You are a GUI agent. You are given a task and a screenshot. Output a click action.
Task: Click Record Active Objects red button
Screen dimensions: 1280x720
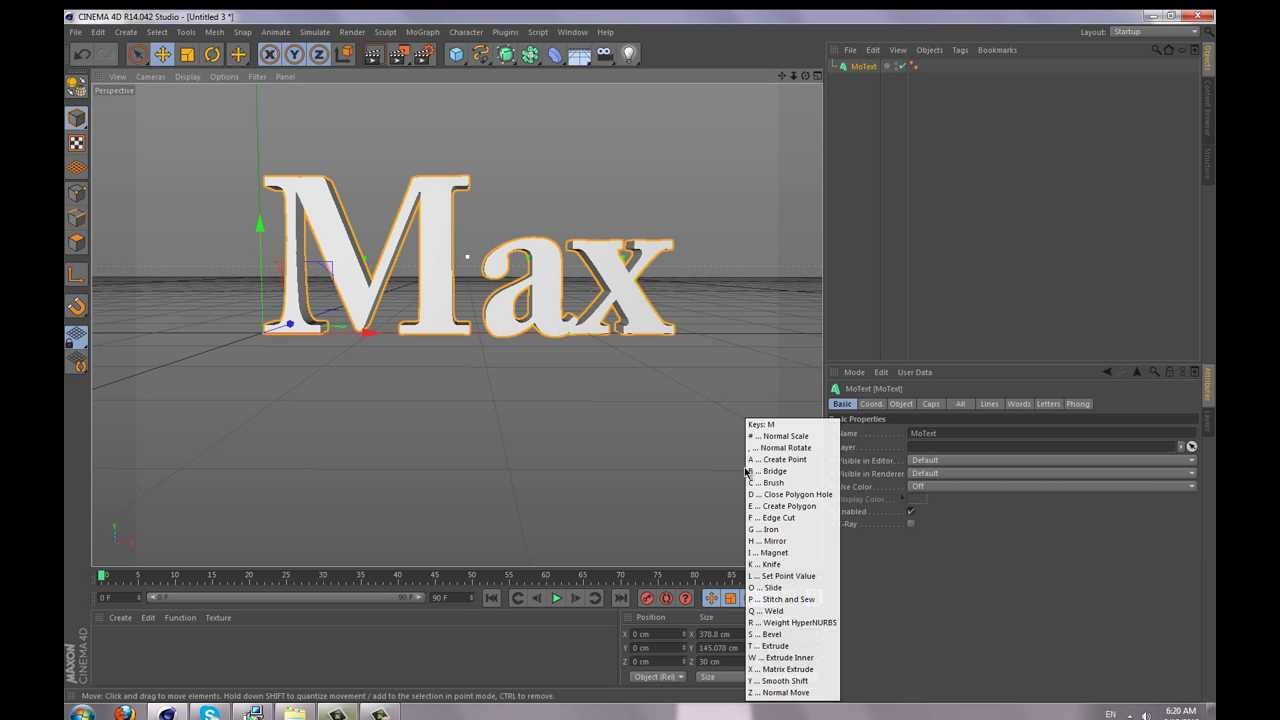[x=647, y=598]
